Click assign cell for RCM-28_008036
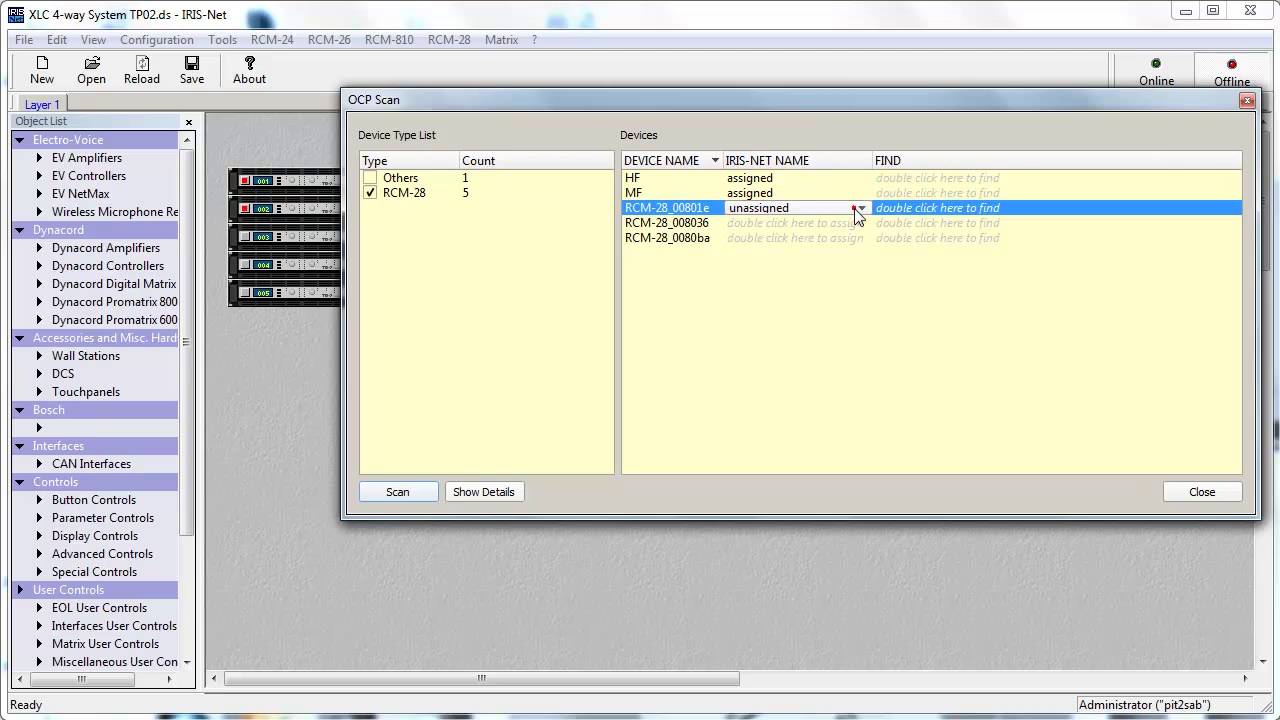 798,223
